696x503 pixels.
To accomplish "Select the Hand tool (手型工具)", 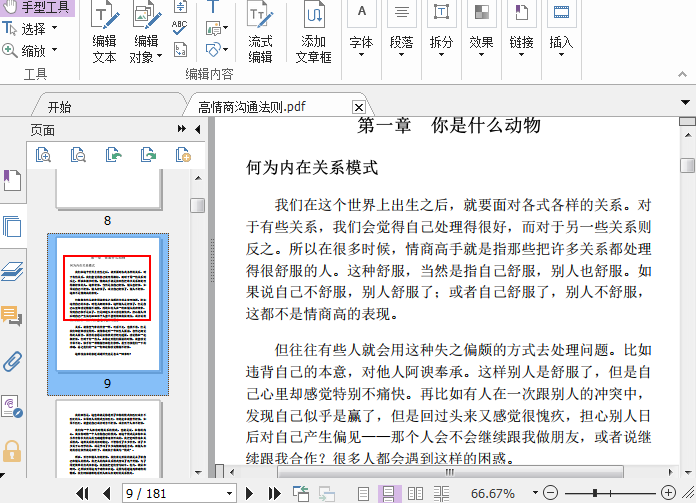I will click(x=37, y=7).
